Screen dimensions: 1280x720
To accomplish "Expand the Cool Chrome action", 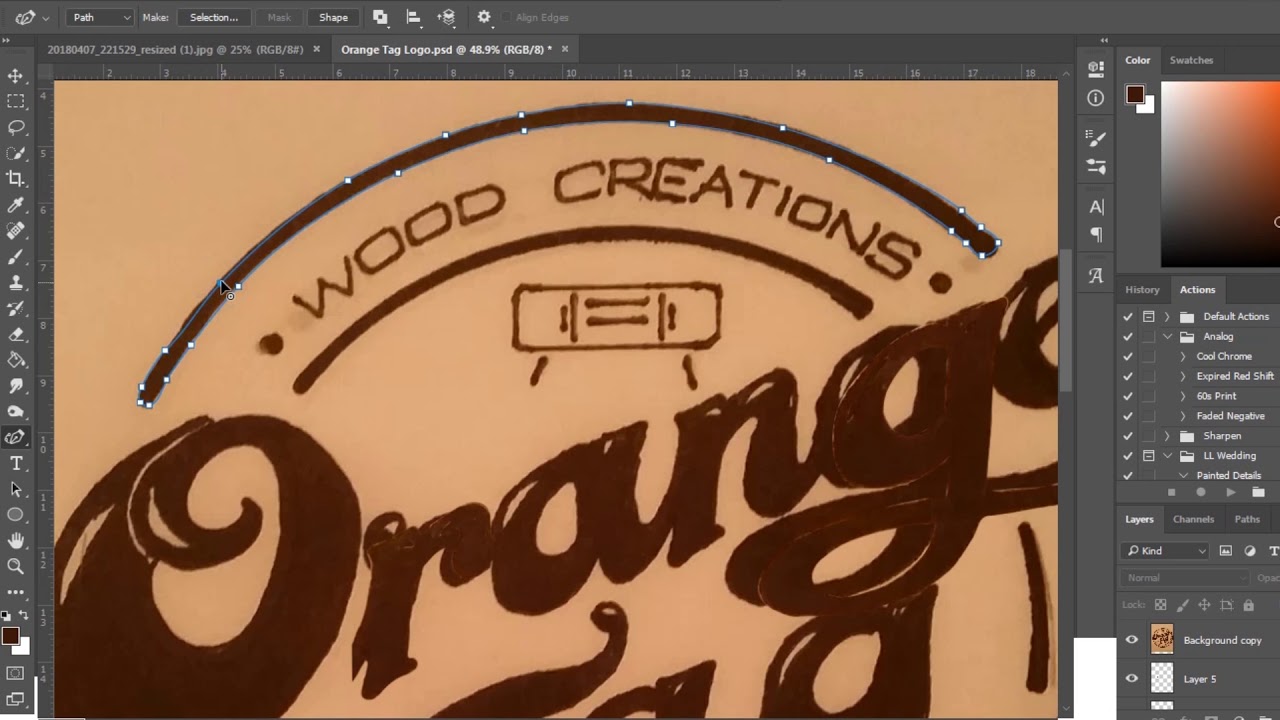I will [x=1183, y=356].
